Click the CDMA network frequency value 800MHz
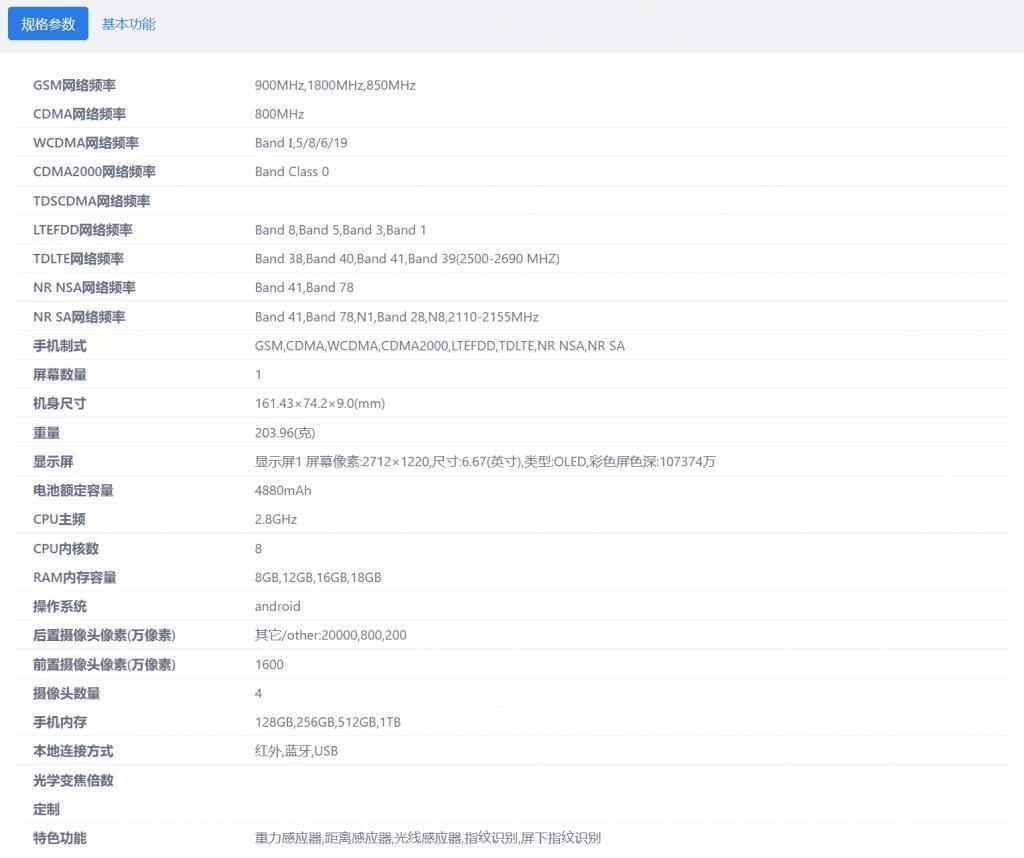The image size is (1024, 858). pyautogui.click(x=276, y=114)
